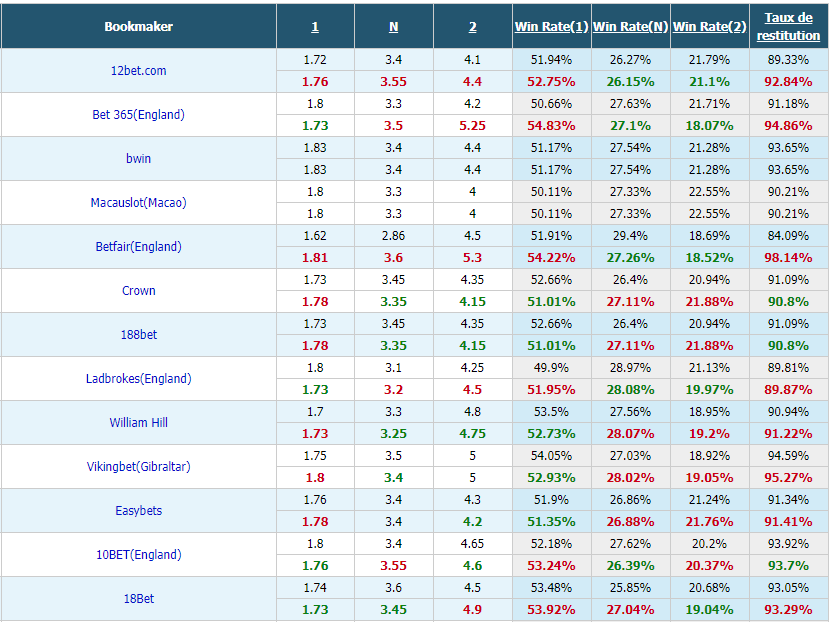
Task: Select Betfair away odds 5.3
Action: [472, 257]
